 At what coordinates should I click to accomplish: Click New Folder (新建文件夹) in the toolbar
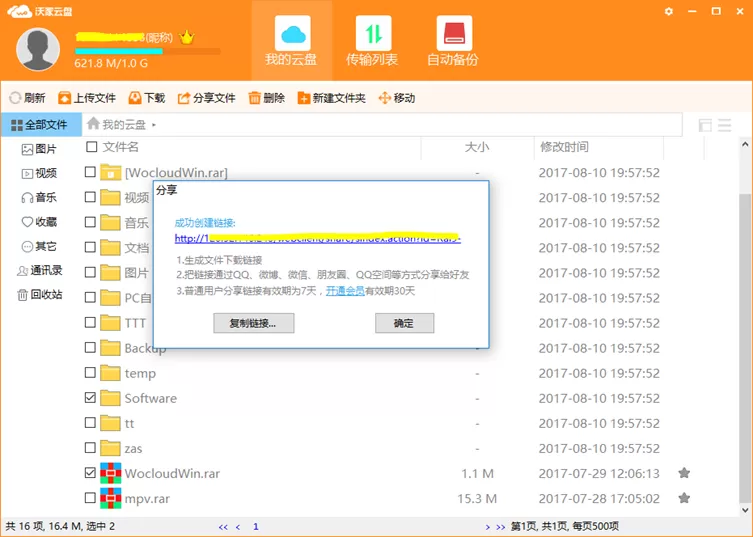(331, 98)
